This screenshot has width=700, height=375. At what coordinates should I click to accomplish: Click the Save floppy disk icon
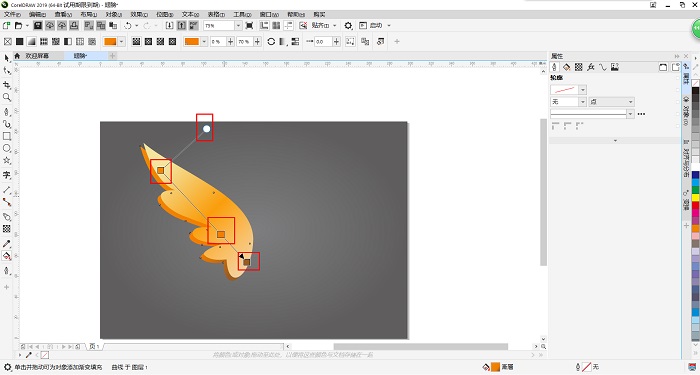coord(38,25)
